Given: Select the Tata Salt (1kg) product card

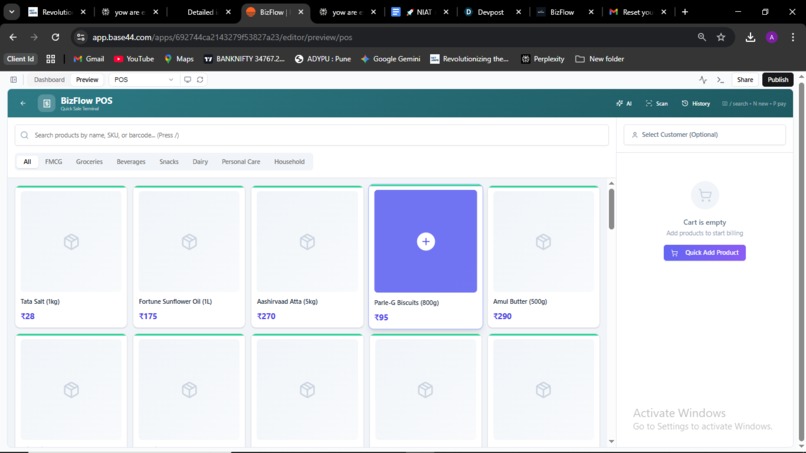Looking at the screenshot, I should 71,257.
